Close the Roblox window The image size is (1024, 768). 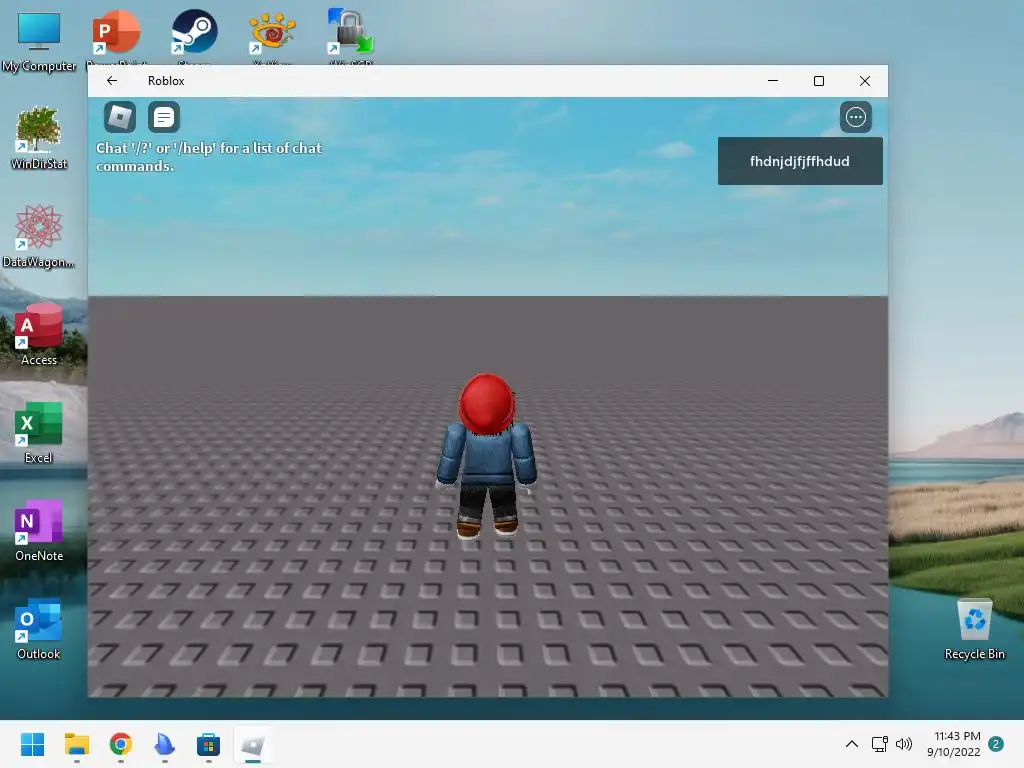point(865,80)
